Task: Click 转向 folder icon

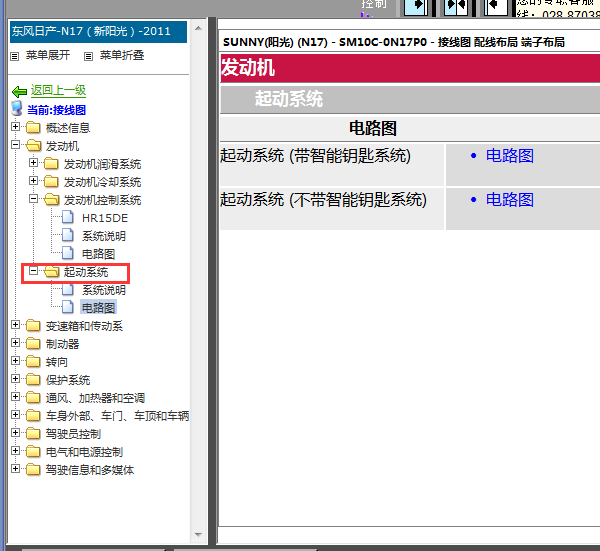Action: click(x=33, y=361)
